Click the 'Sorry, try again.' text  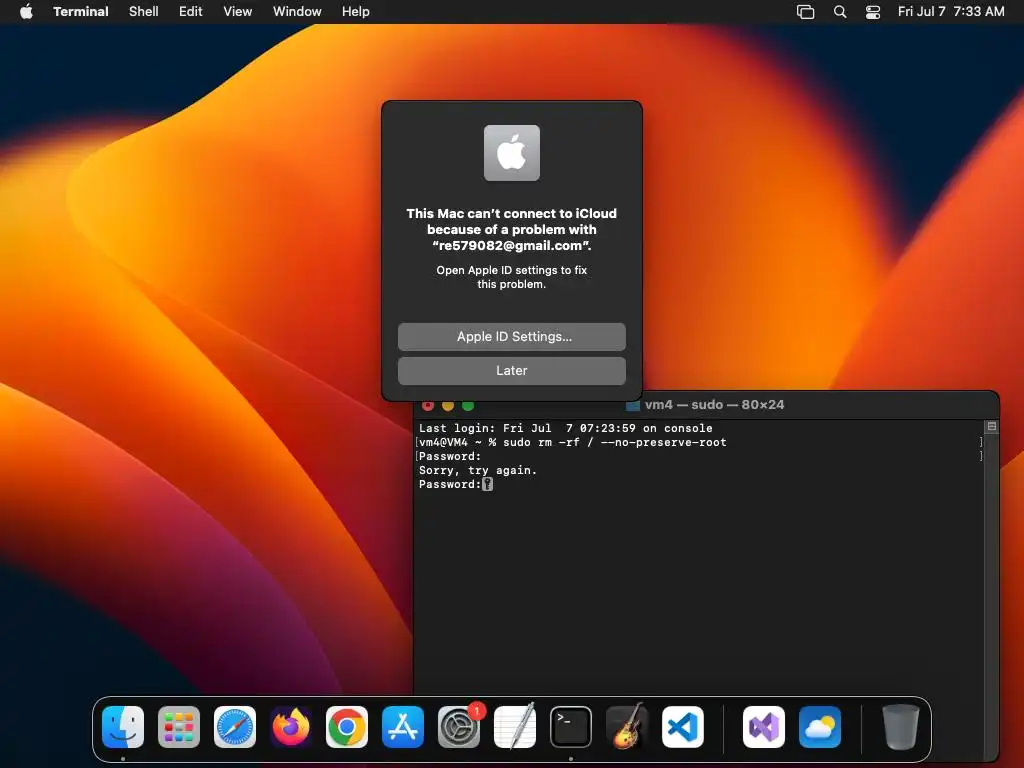point(478,470)
